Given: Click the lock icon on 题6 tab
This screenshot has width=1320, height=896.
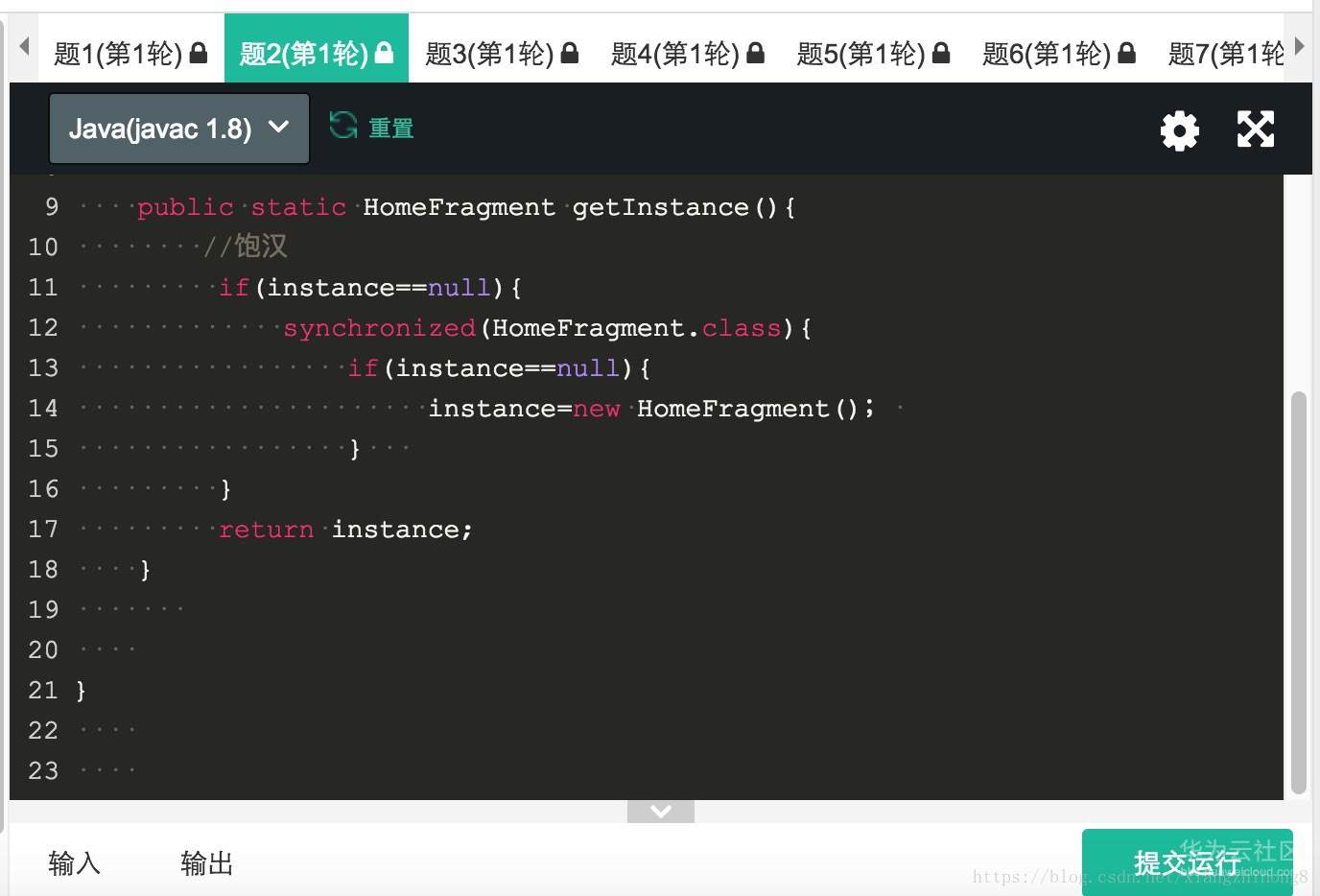Looking at the screenshot, I should 1127,53.
